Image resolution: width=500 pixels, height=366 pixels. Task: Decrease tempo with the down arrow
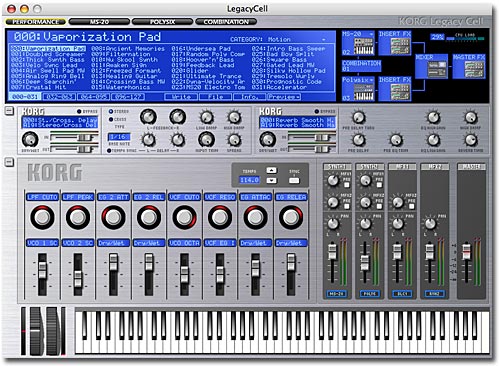tap(271, 180)
